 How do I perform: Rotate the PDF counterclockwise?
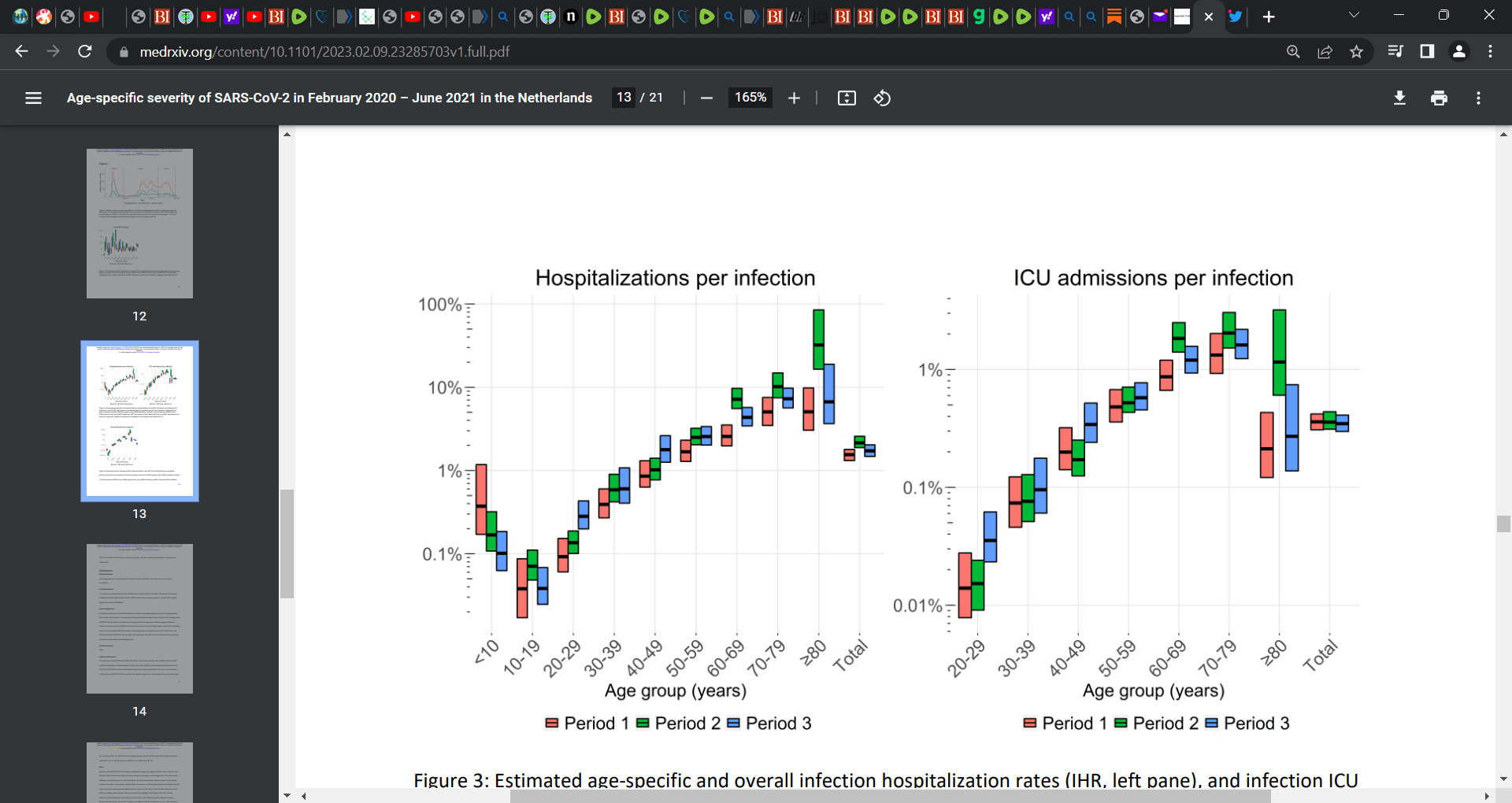point(882,98)
